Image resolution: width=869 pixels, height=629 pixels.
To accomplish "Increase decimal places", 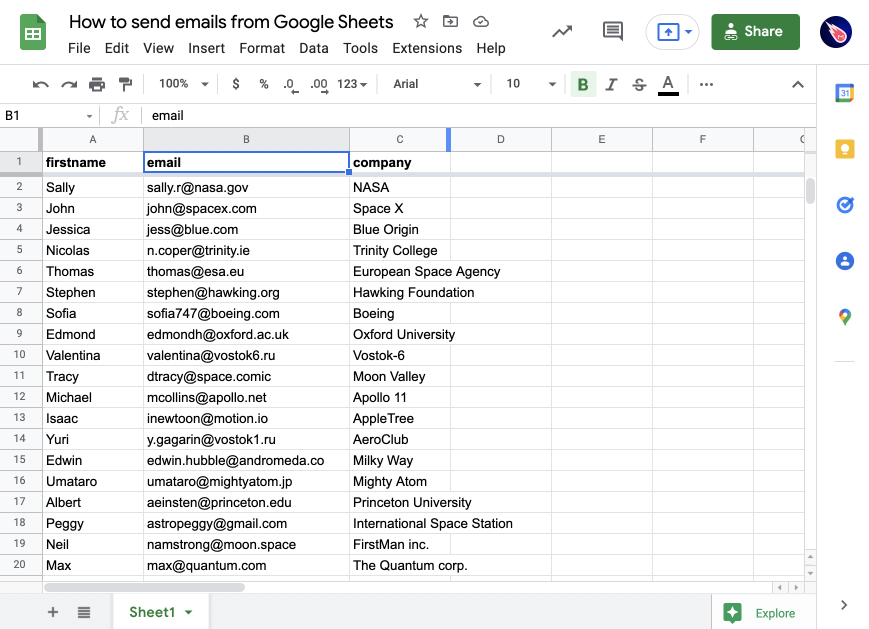I will 319,85.
